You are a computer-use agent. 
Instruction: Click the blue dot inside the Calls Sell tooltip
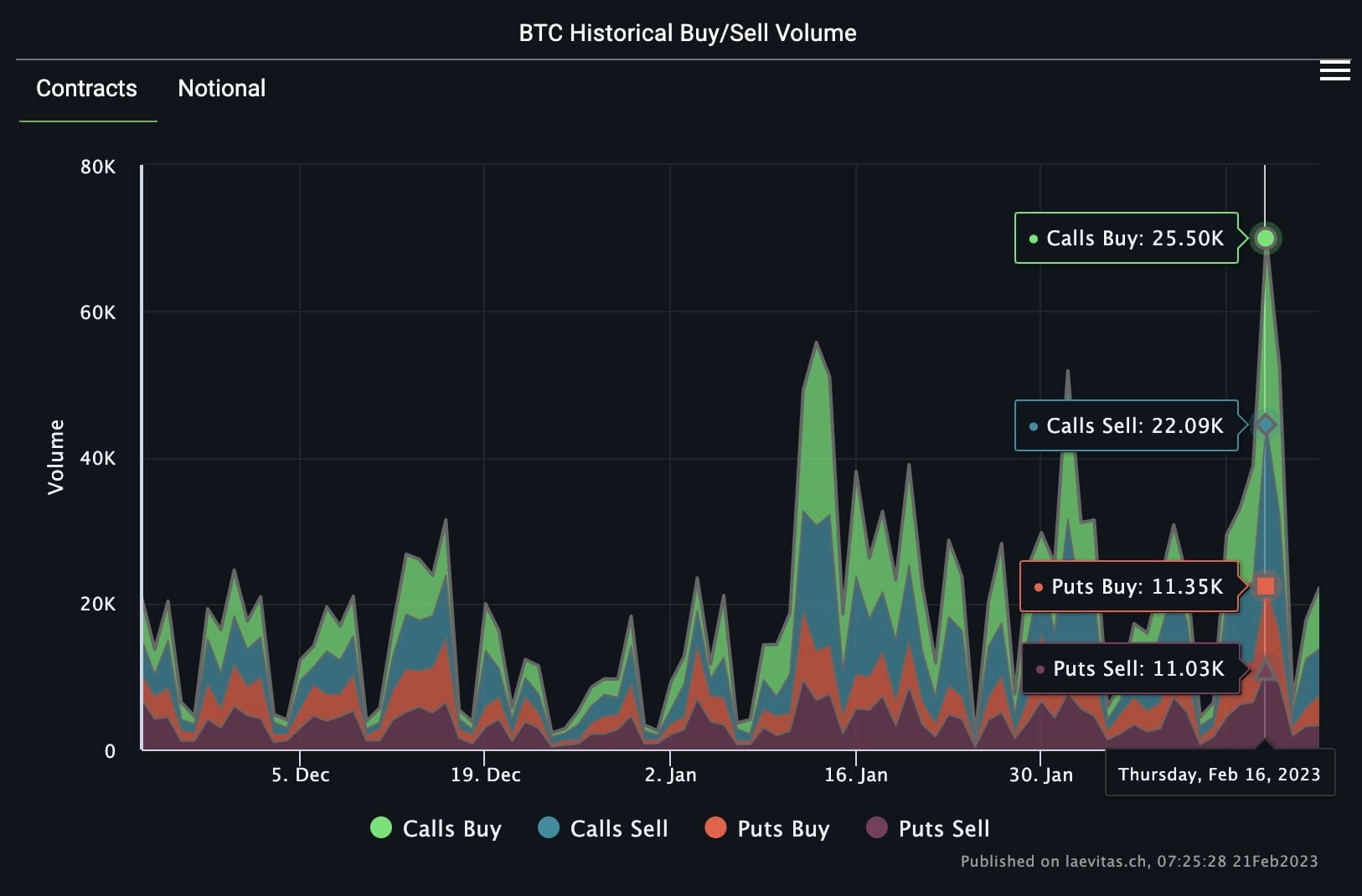pyautogui.click(x=1033, y=426)
